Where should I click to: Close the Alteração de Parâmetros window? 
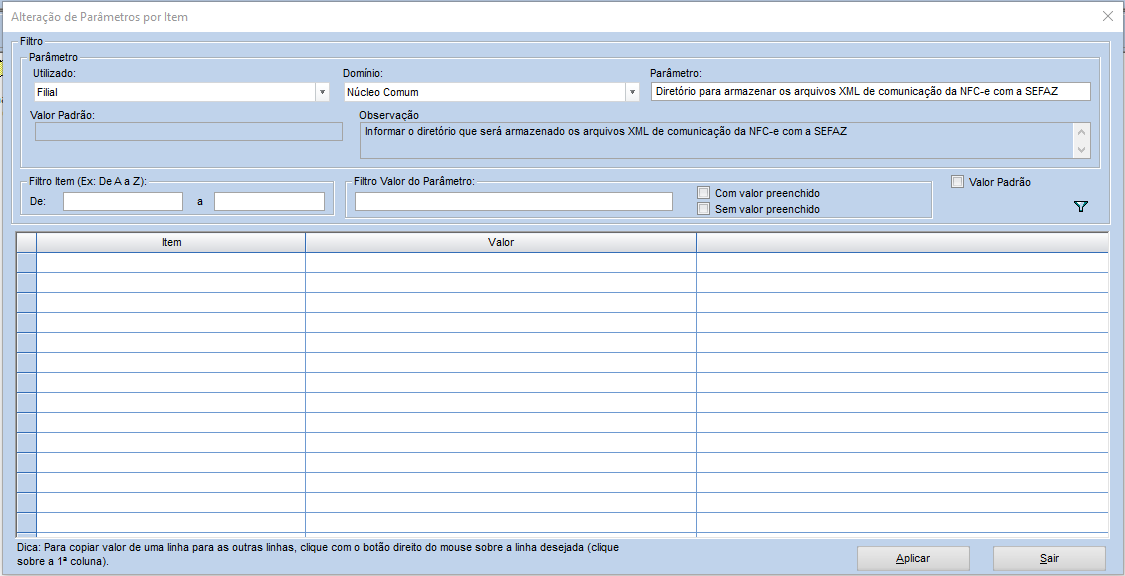[1107, 16]
